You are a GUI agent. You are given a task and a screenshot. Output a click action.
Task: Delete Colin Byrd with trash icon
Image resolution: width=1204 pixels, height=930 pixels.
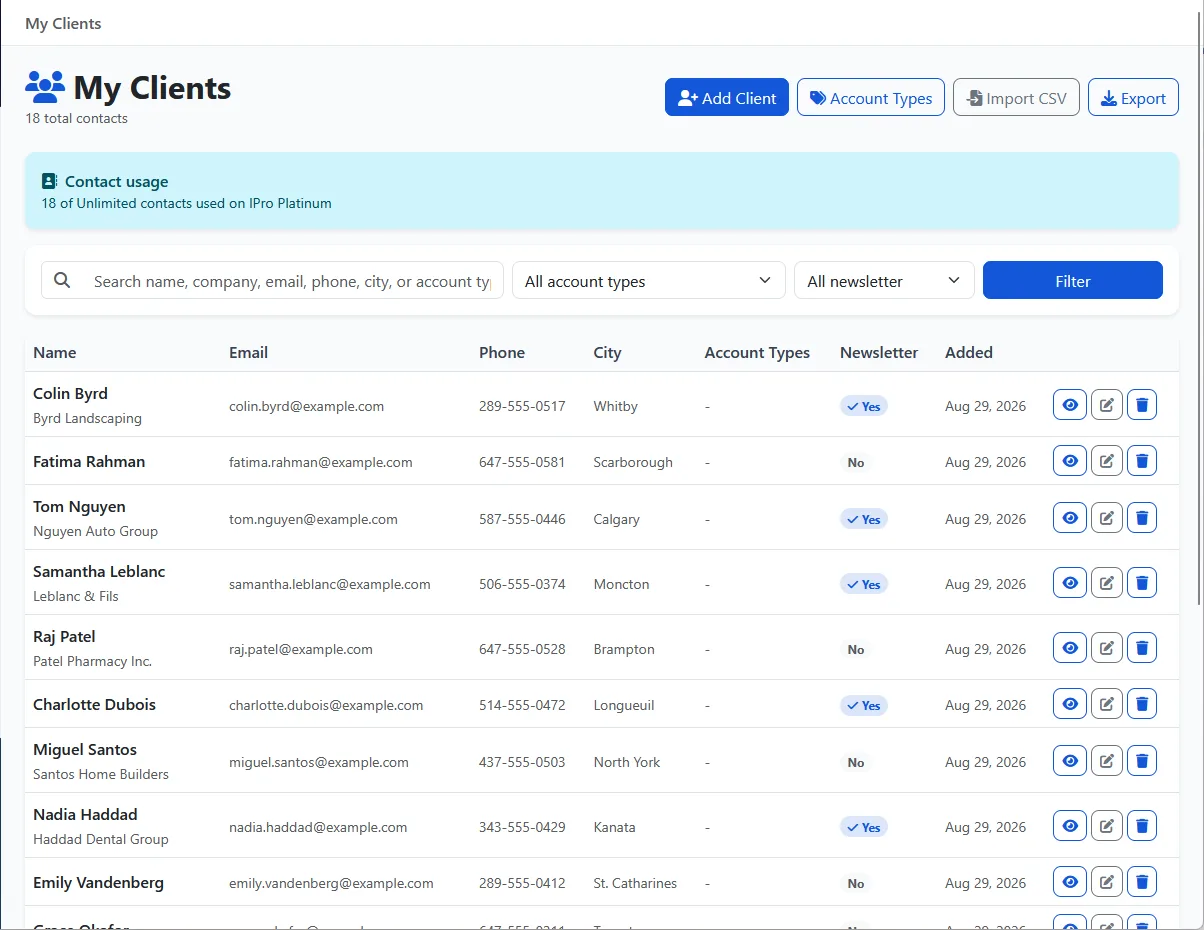tap(1142, 405)
